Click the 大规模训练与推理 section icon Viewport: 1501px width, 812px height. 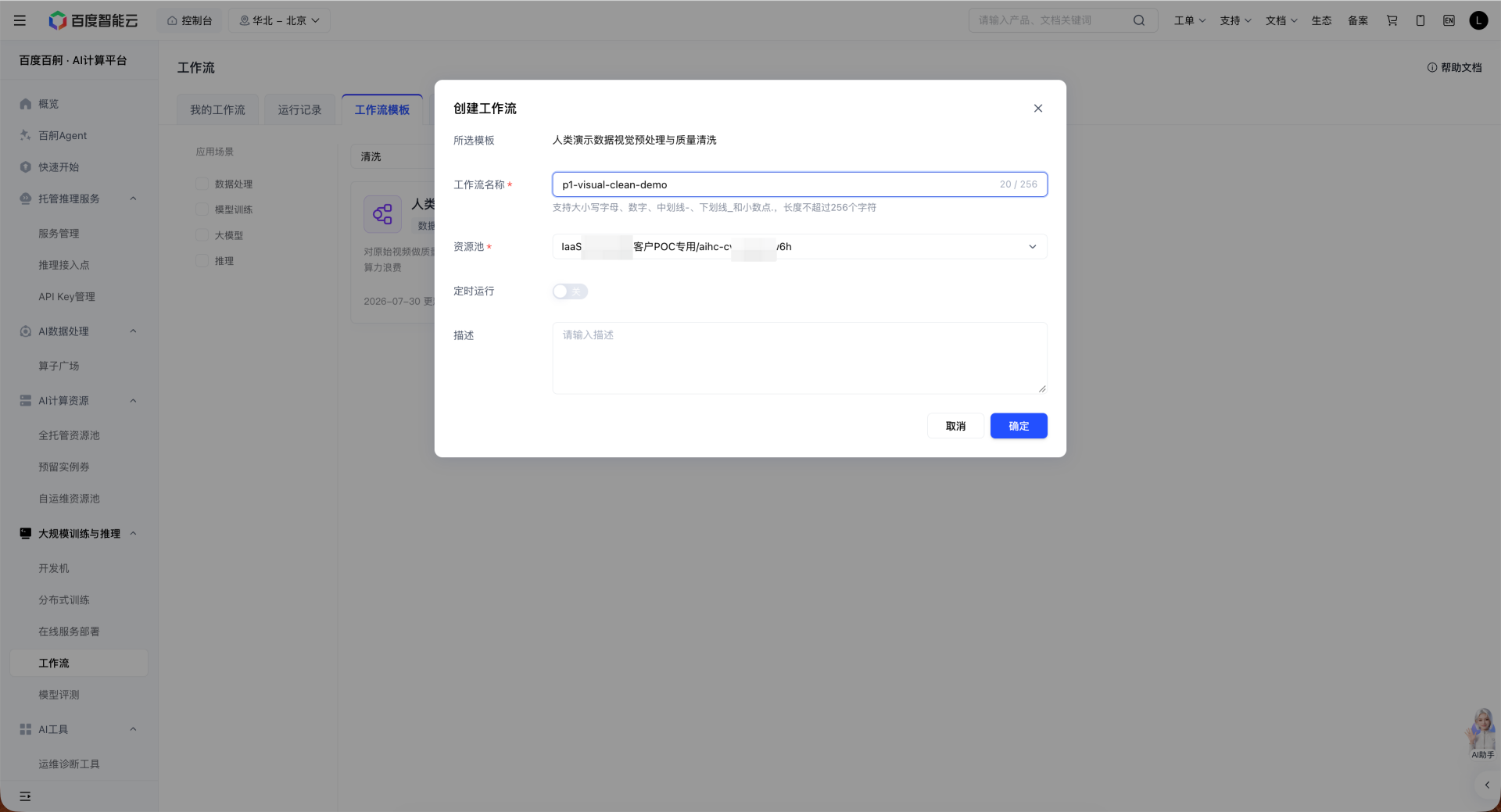pyautogui.click(x=26, y=533)
